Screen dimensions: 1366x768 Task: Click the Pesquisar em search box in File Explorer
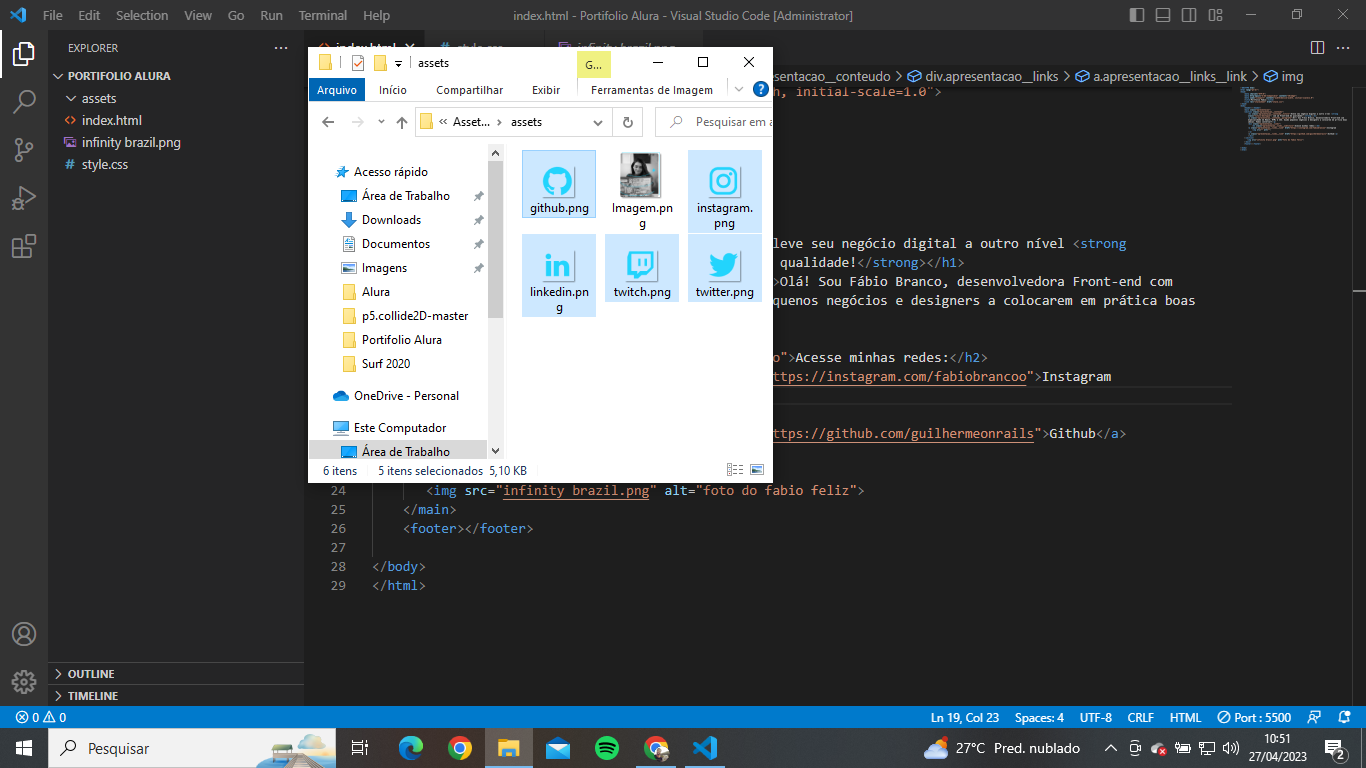pos(714,122)
